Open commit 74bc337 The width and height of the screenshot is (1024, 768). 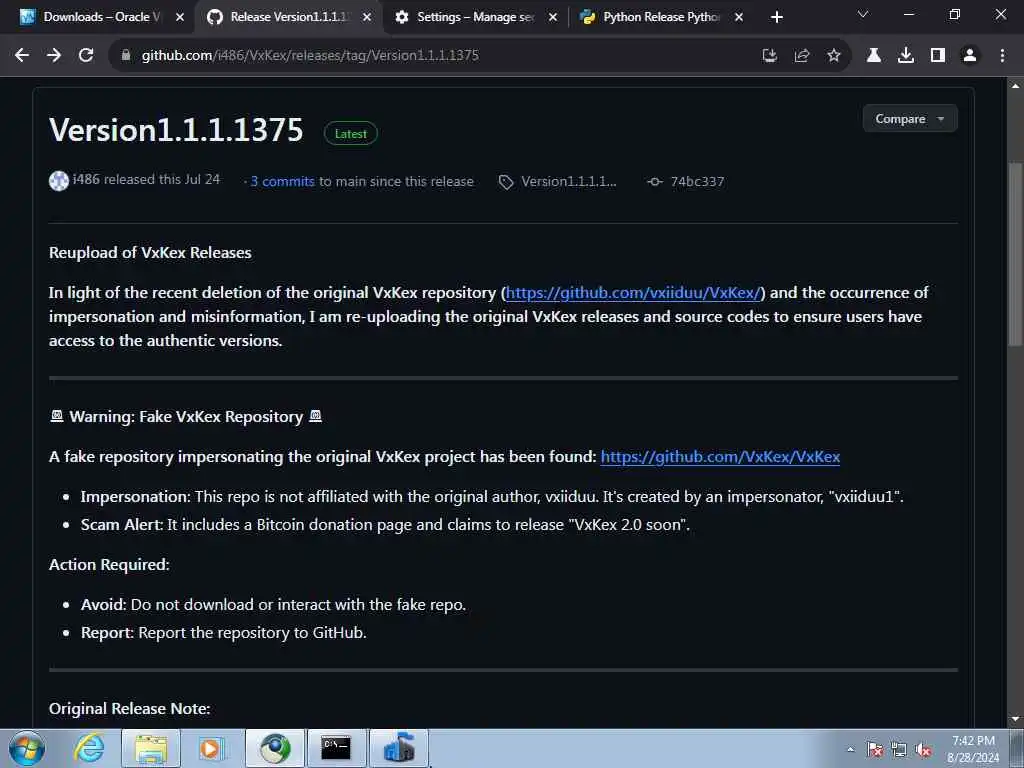click(697, 182)
